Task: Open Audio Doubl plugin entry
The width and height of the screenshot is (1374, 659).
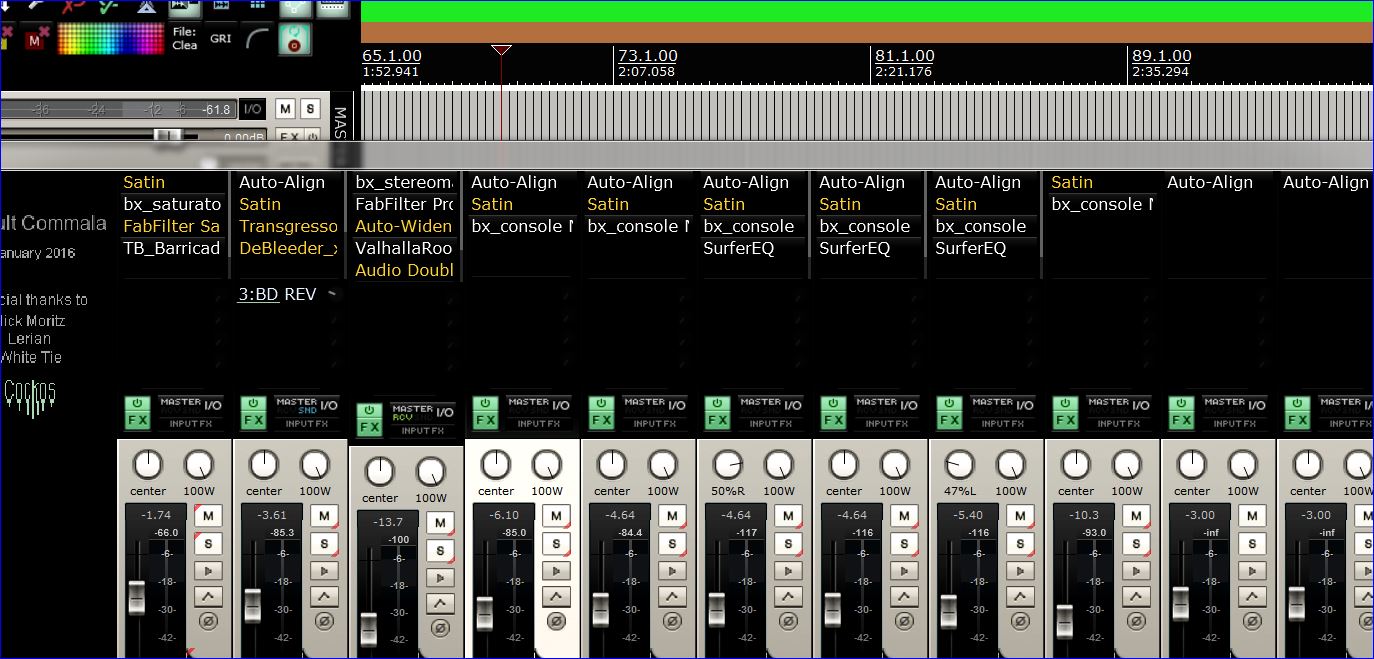Action: coord(404,270)
